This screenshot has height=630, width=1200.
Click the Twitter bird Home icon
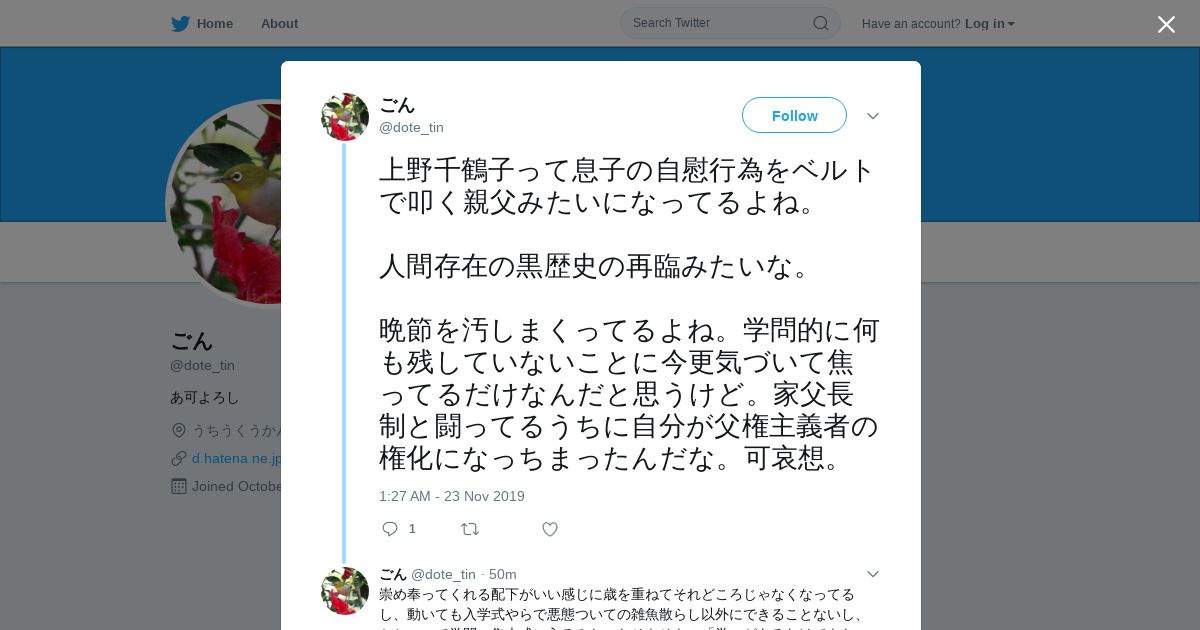pos(180,24)
